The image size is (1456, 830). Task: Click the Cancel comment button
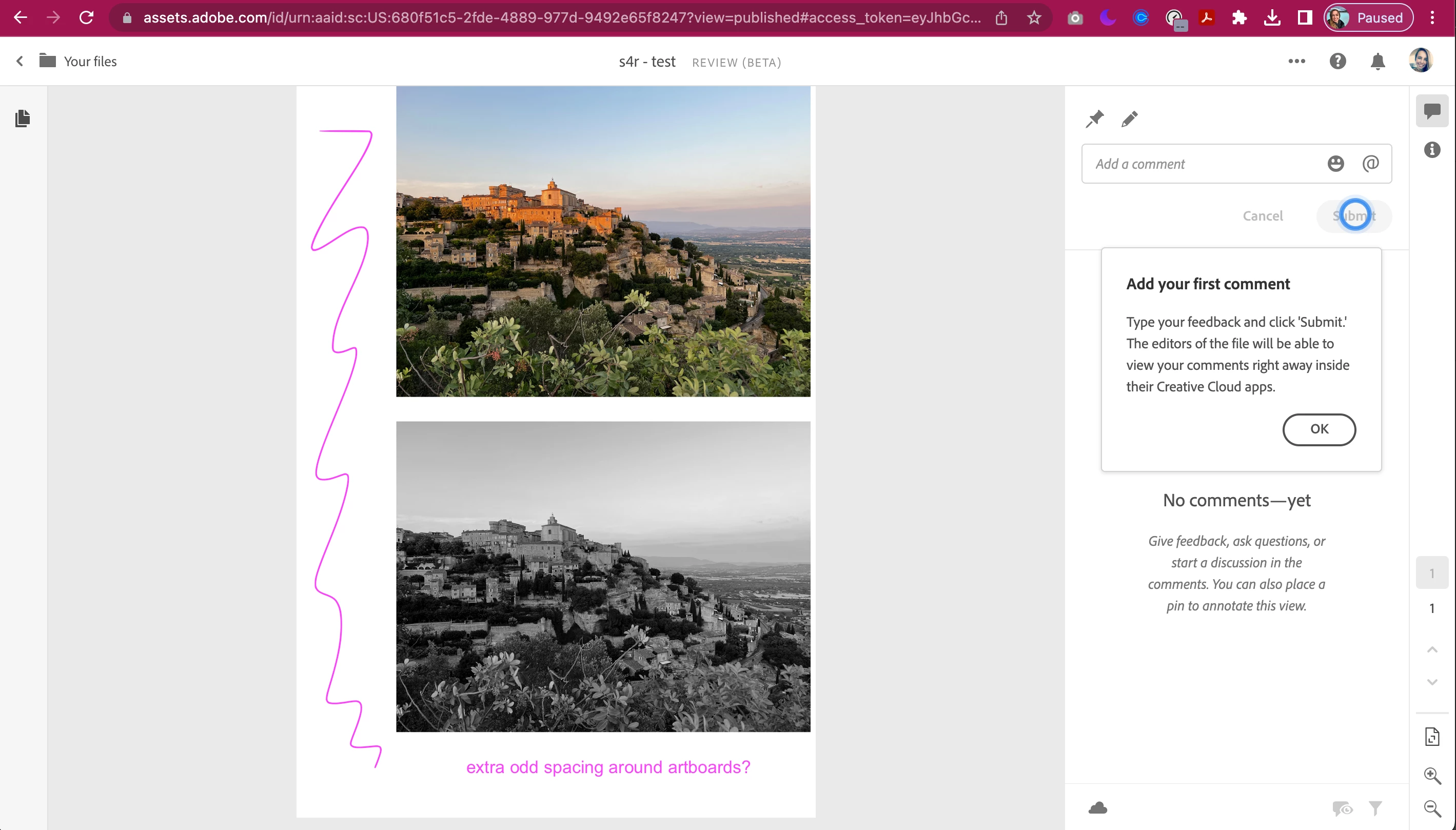click(1262, 216)
